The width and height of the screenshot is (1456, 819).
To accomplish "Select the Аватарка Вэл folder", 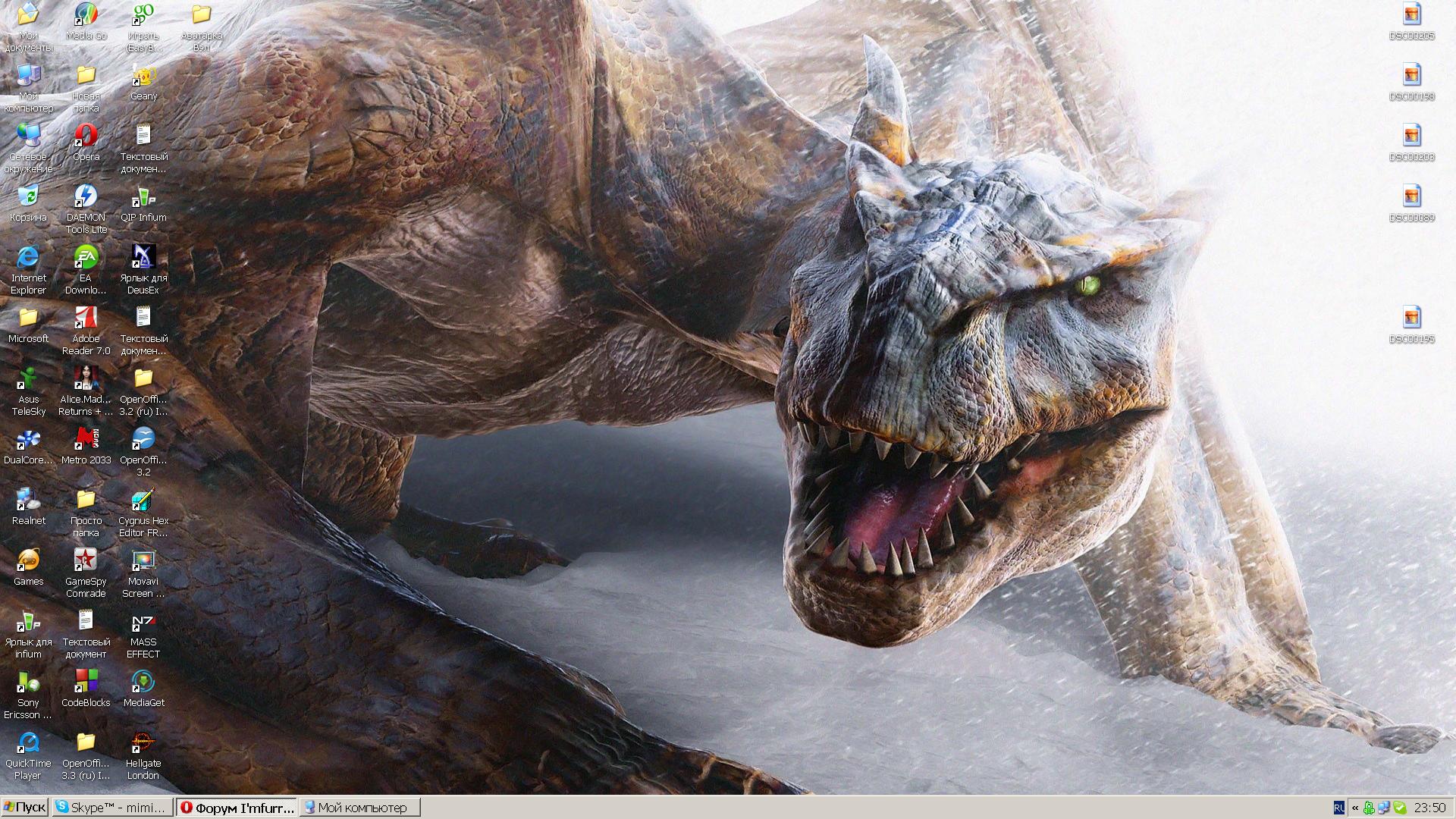I will pos(201,27).
